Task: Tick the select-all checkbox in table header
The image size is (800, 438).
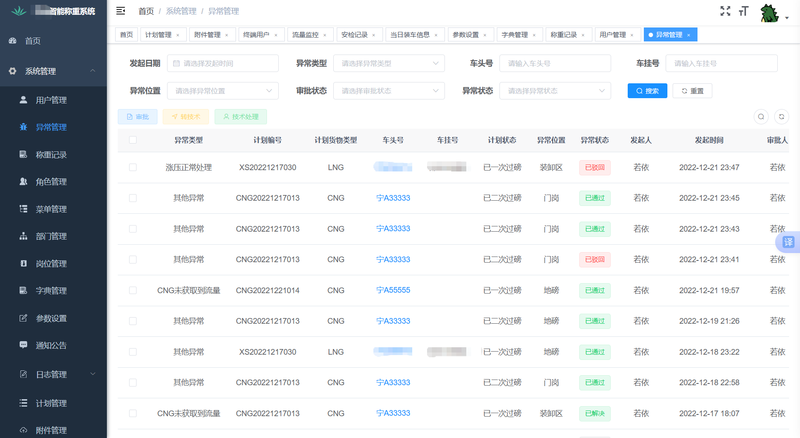Action: pyautogui.click(x=133, y=141)
